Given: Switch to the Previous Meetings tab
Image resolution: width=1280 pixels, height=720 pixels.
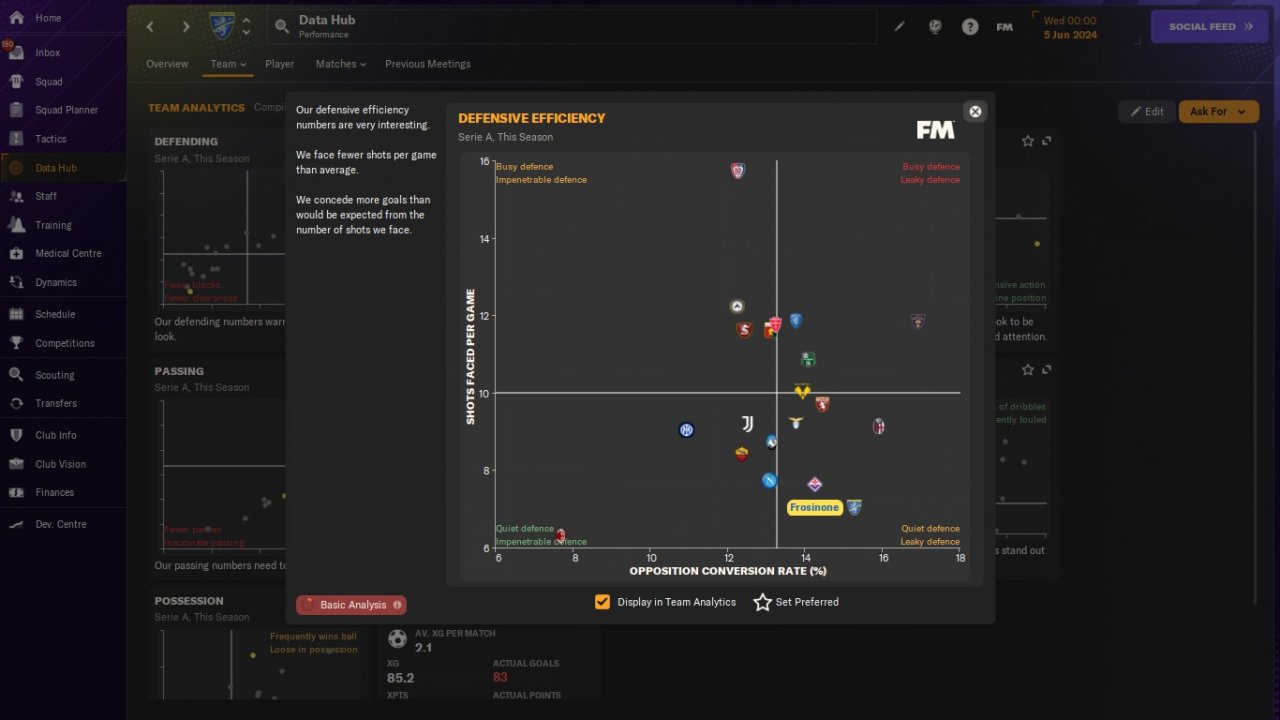Looking at the screenshot, I should point(428,64).
